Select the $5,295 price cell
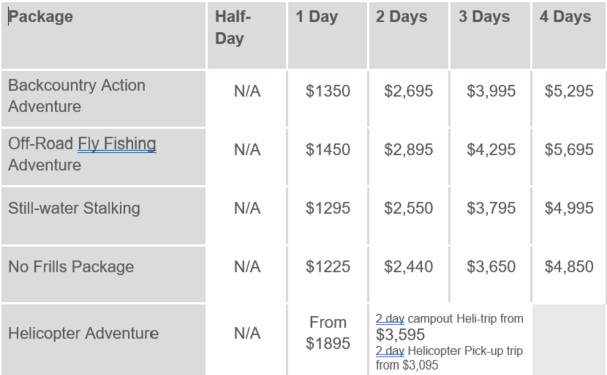 (x=569, y=99)
